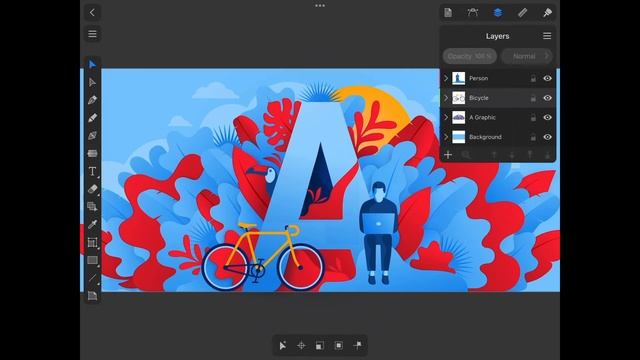Expand the A Graphic layer
This screenshot has height=360, width=640.
pos(446,117)
